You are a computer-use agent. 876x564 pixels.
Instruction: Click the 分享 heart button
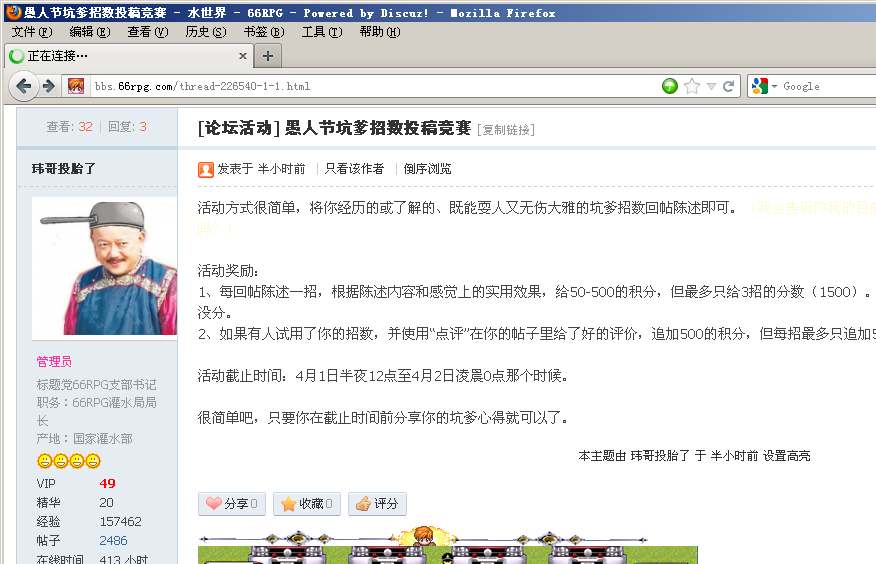pos(232,504)
